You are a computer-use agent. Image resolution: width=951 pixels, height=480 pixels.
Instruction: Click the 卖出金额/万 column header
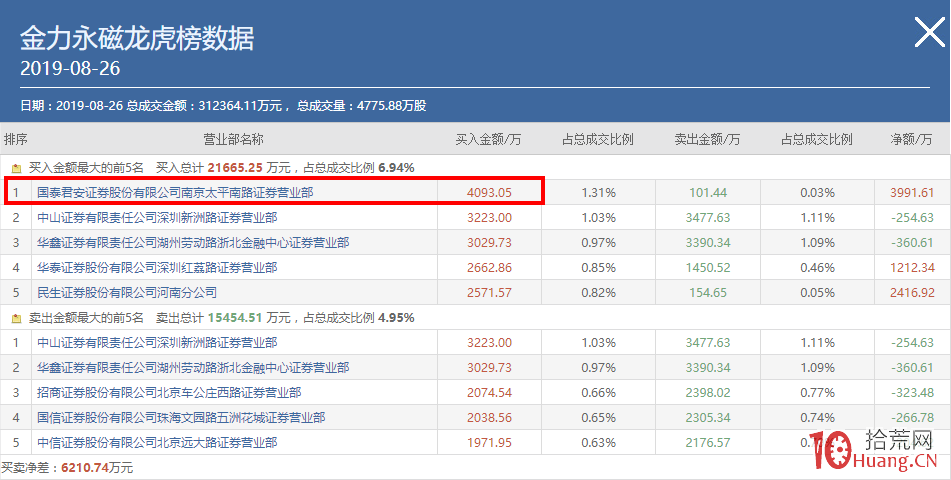click(x=707, y=139)
